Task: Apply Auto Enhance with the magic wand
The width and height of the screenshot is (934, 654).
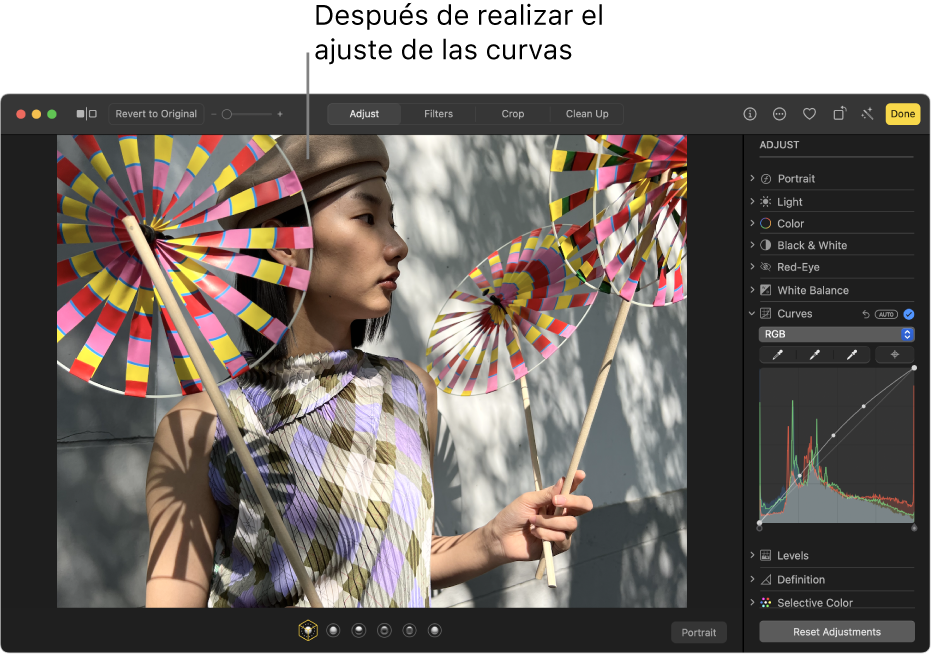Action: (x=866, y=114)
